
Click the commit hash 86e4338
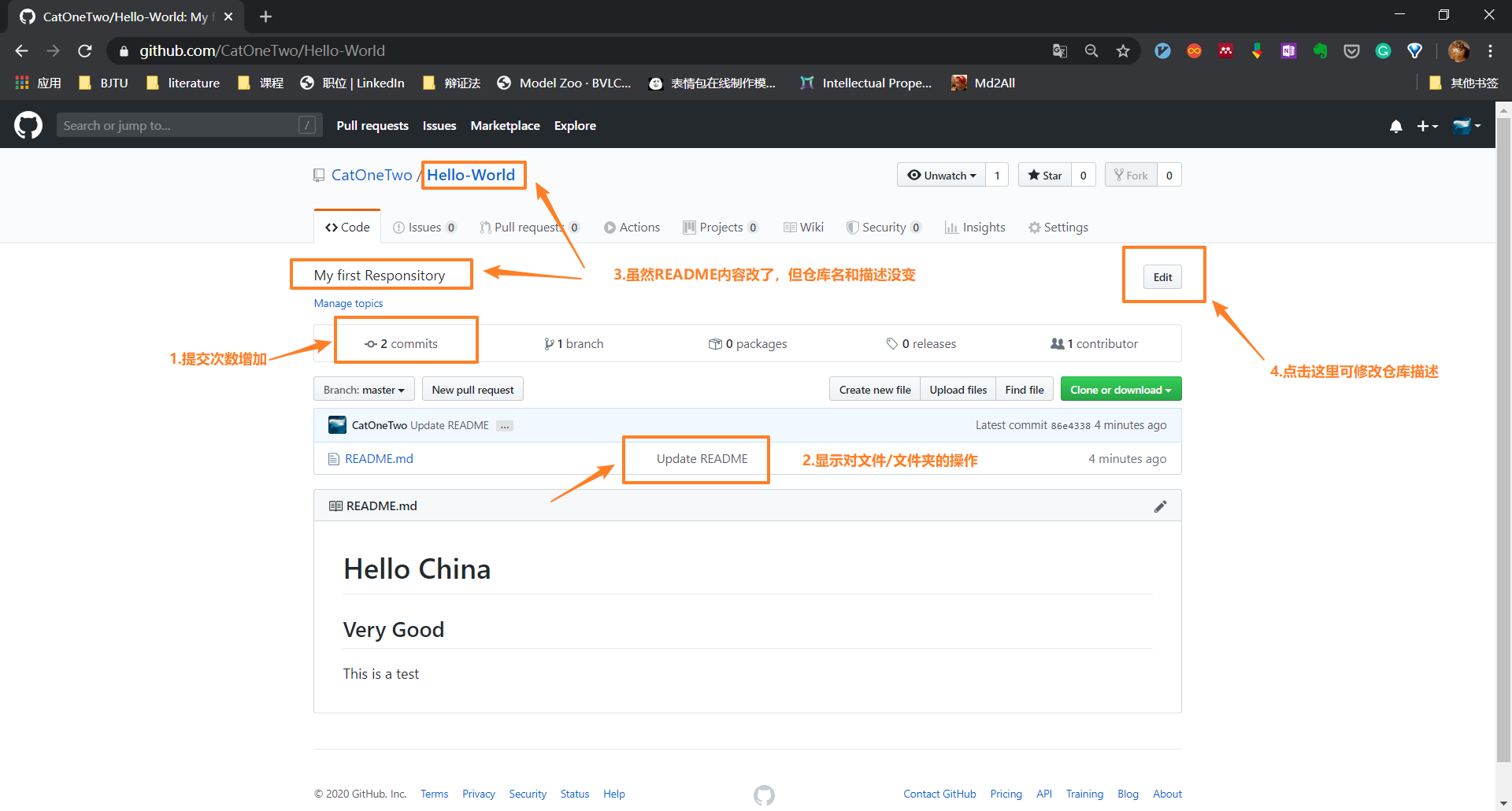point(1070,426)
